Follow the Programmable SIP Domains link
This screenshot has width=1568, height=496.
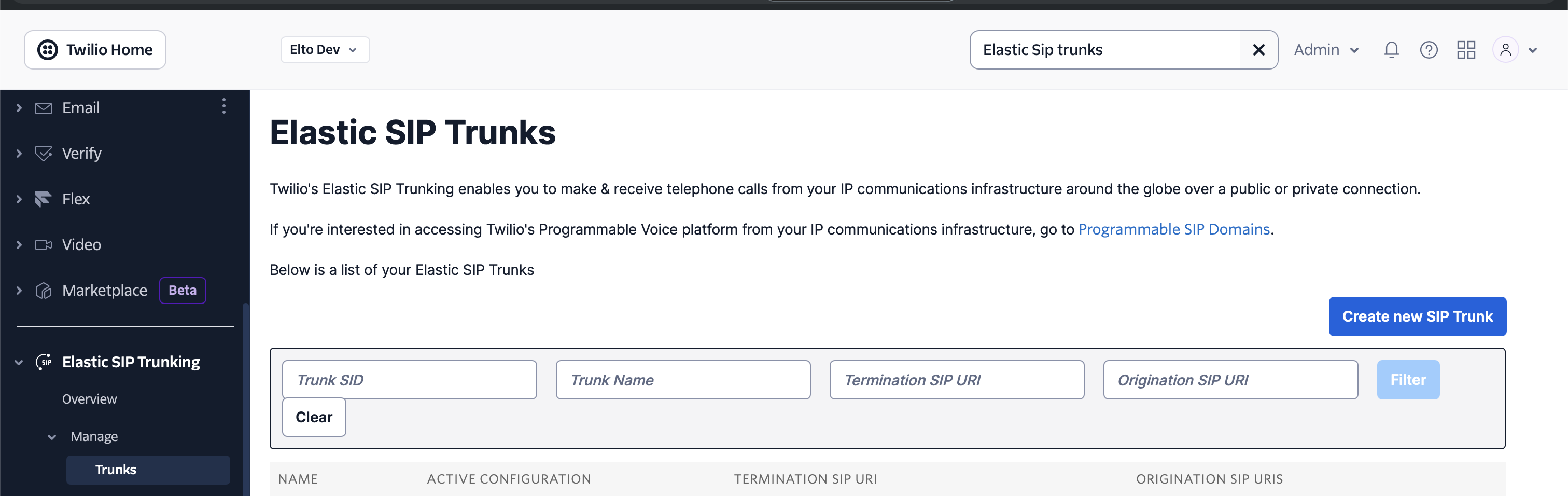1174,230
